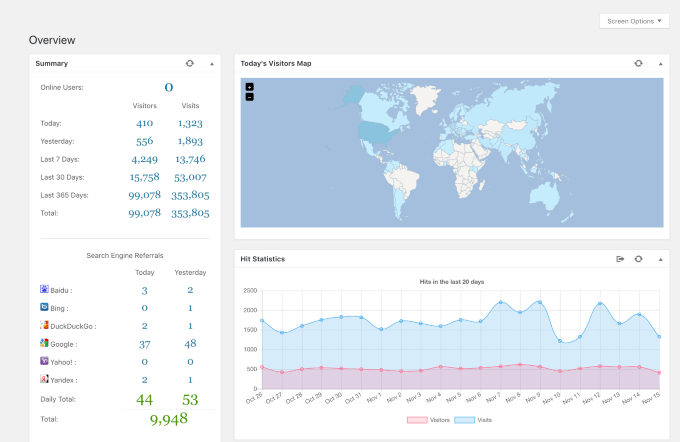Image resolution: width=680 pixels, height=442 pixels.
Task: Open the Screen Options dropdown
Action: tap(634, 21)
